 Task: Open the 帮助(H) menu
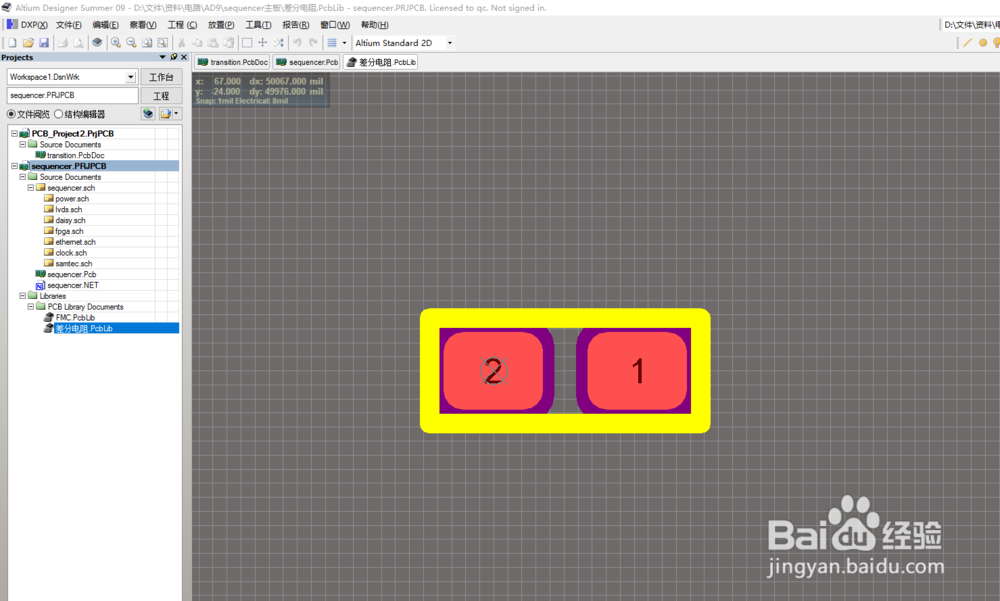click(374, 25)
